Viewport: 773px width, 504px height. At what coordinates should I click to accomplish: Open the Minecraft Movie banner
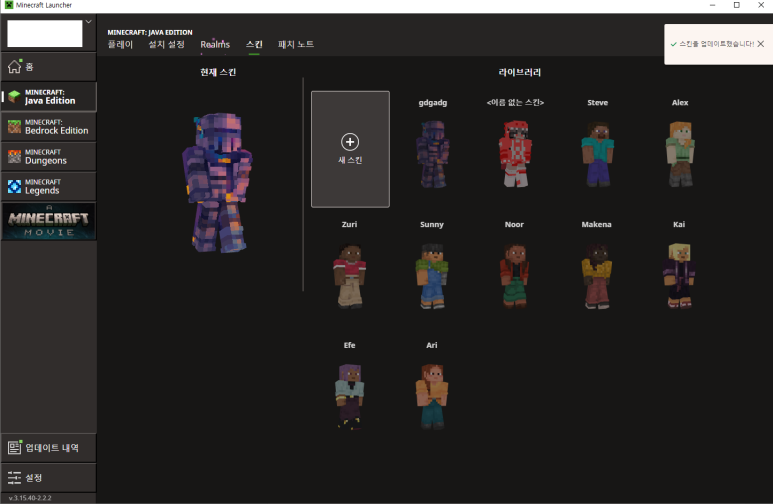pos(48,221)
